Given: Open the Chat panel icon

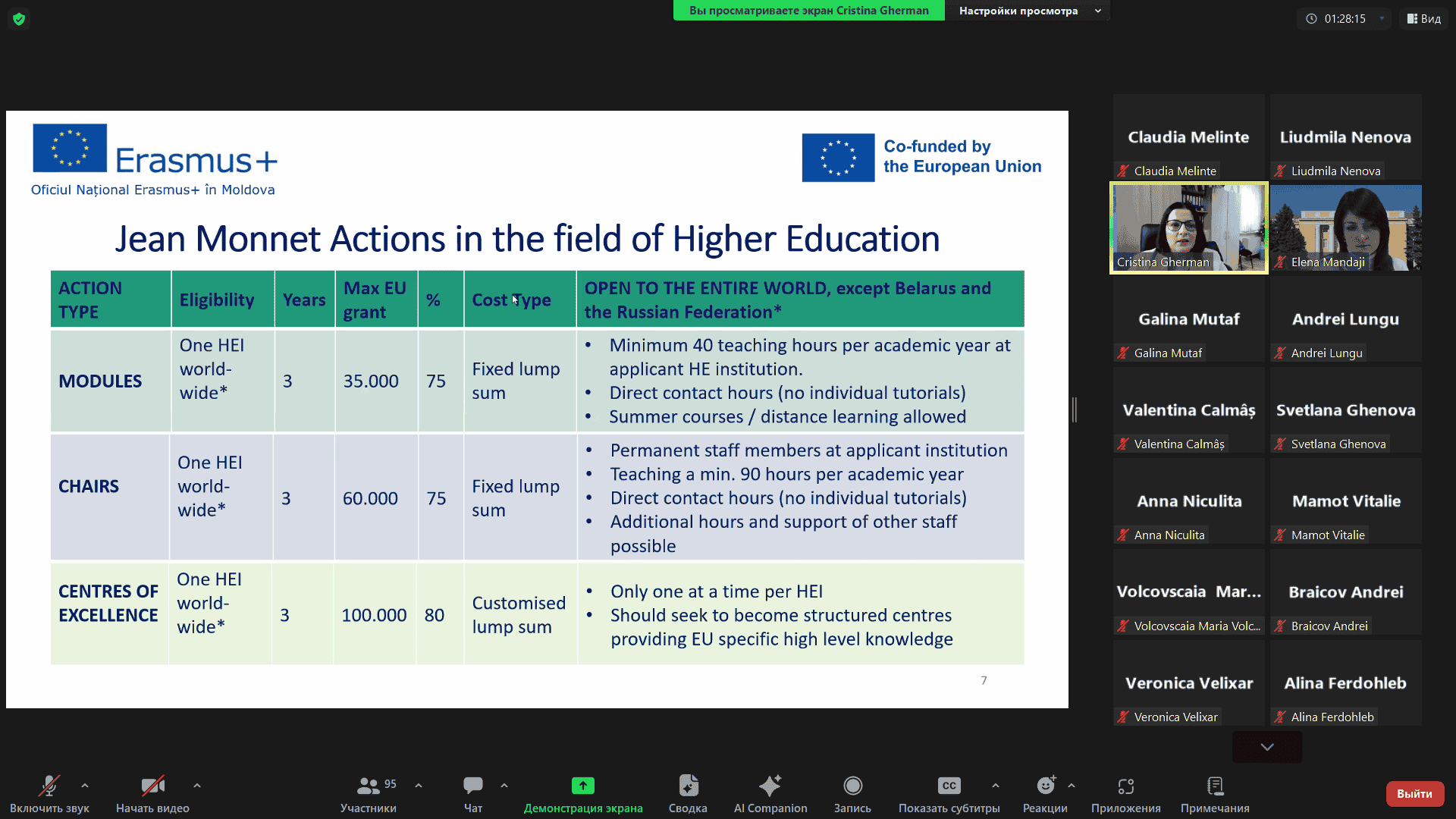Looking at the screenshot, I should coord(473,786).
